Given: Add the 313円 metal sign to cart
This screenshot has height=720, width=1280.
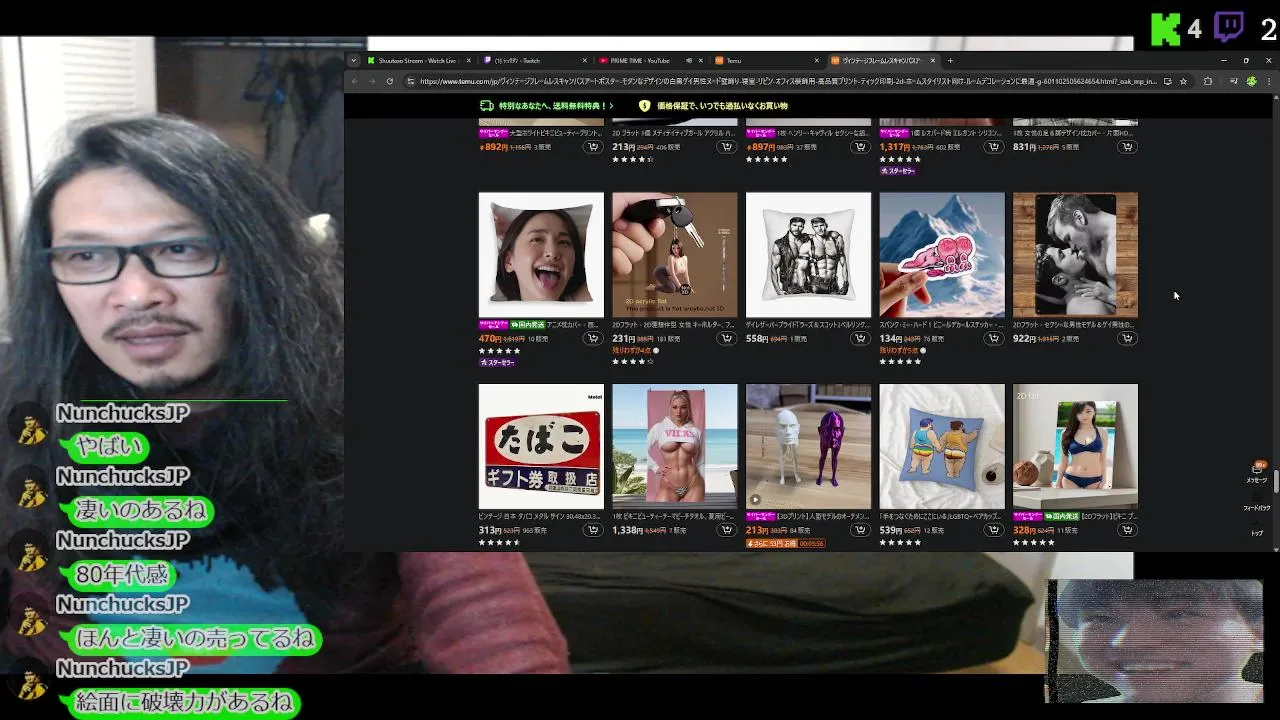Looking at the screenshot, I should pyautogui.click(x=593, y=531).
